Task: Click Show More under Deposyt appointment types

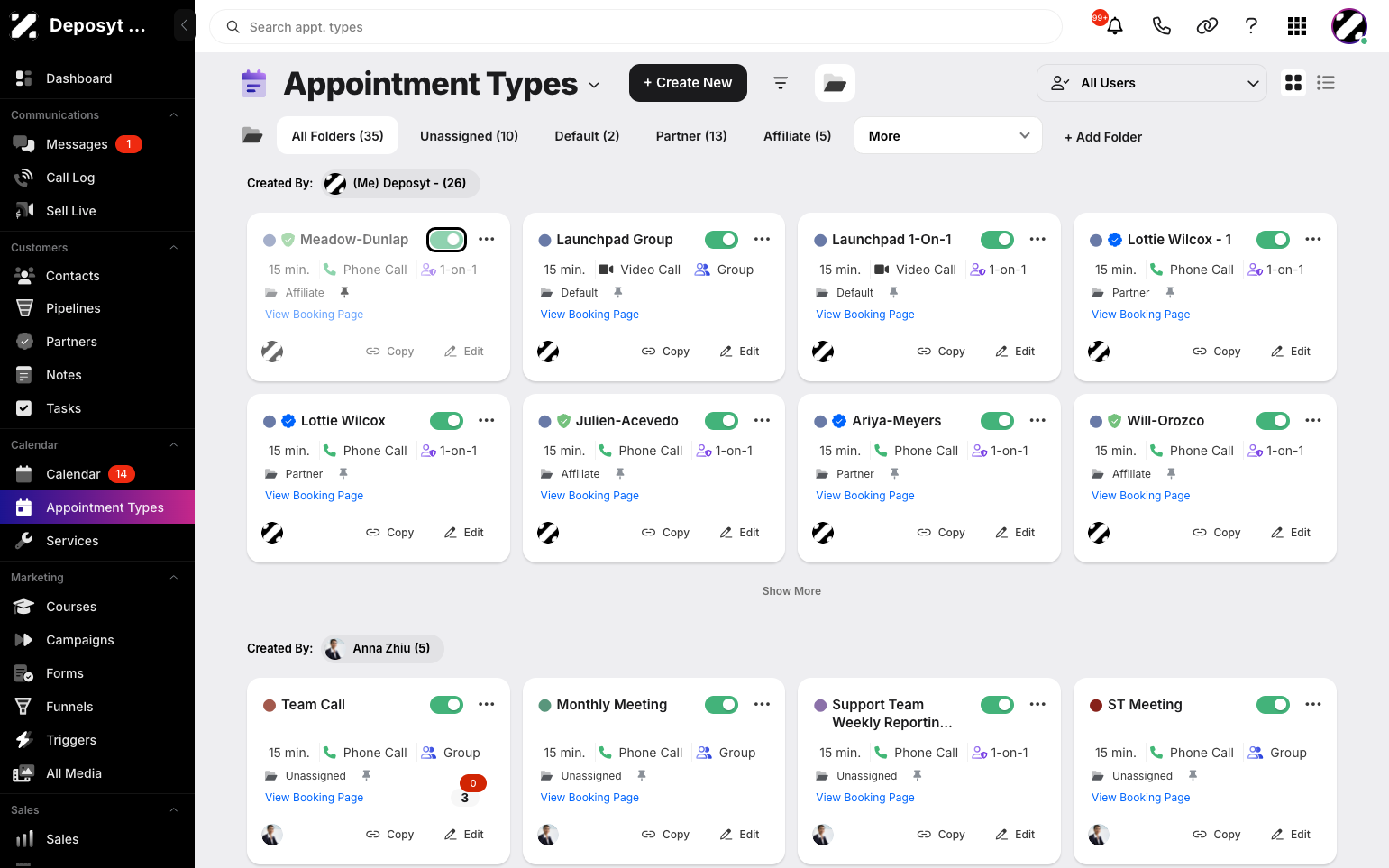Action: tap(791, 591)
